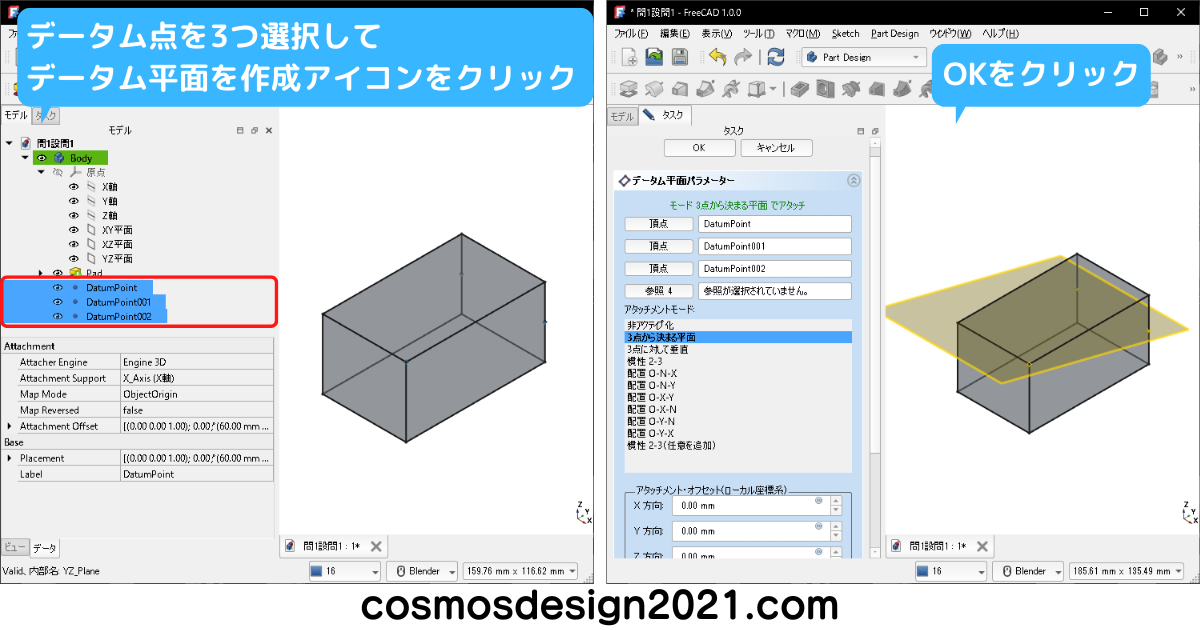Switch to the データ tab in property panel
This screenshot has width=1200, height=630.
(x=45, y=548)
